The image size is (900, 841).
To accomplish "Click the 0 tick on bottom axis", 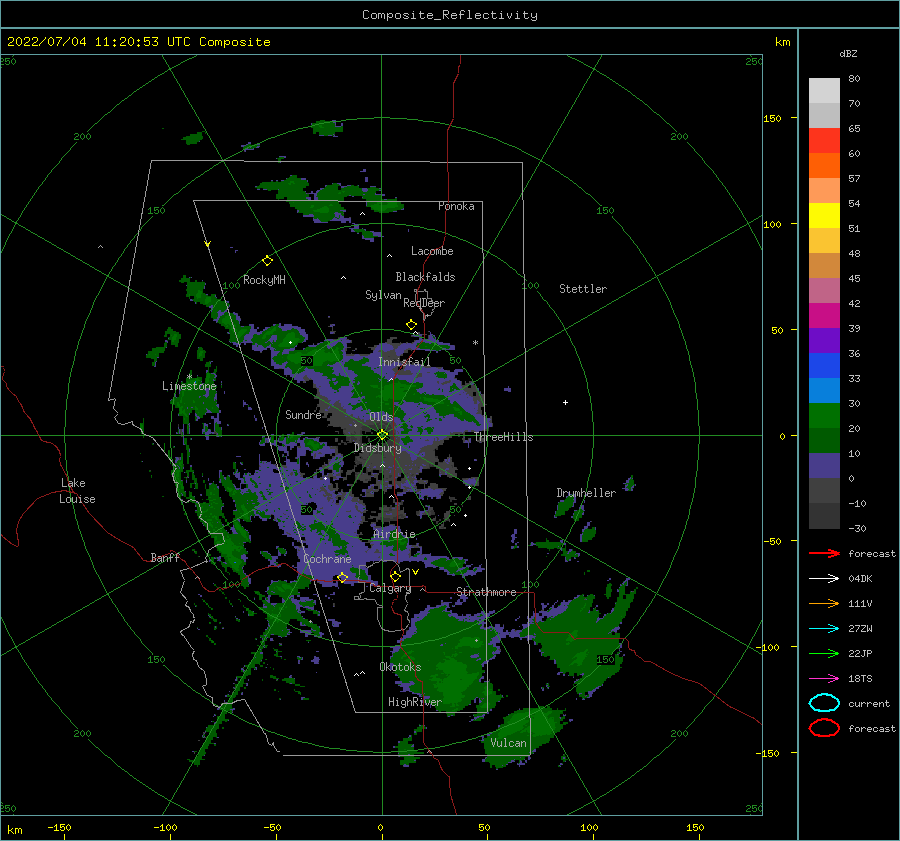I will tap(380, 827).
